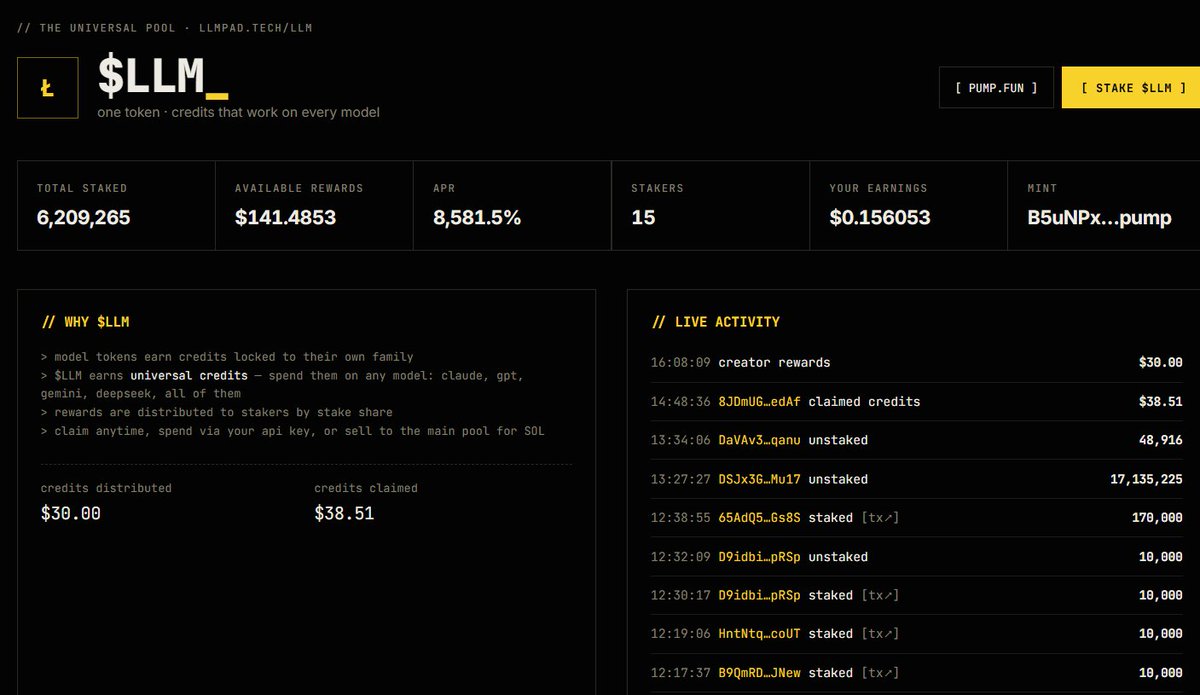Click the 170,000 staked amount

pos(1156,518)
